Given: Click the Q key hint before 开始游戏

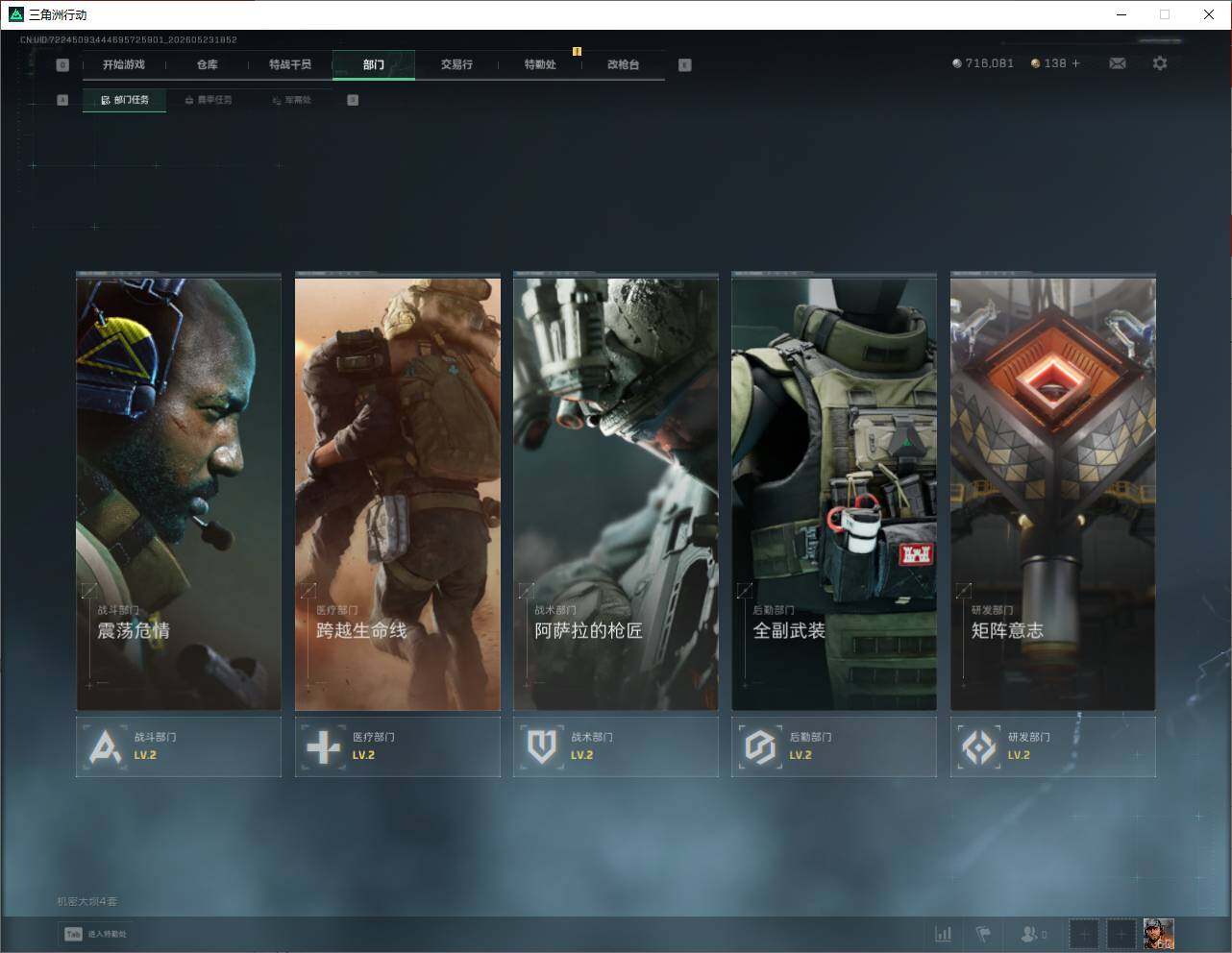Looking at the screenshot, I should click(x=62, y=65).
